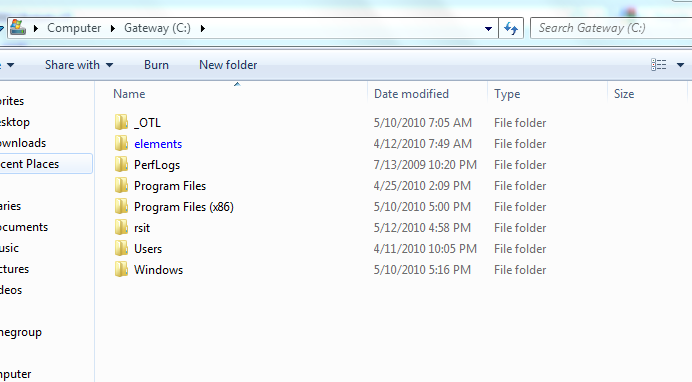Screen dimensions: 692x382
Task: Click the 5/12/2010 4:58 PM date cell
Action: point(422,228)
